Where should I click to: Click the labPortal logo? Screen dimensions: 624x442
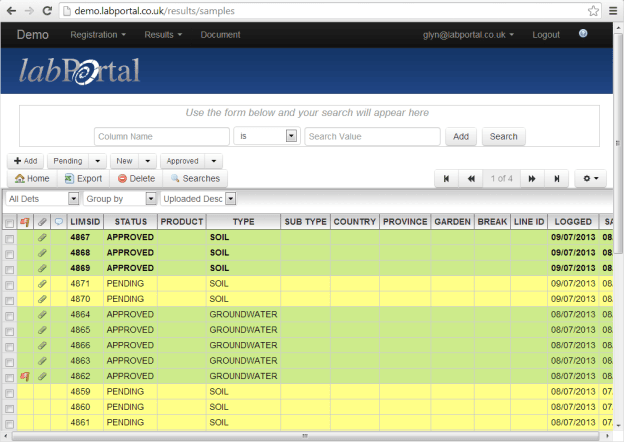[80, 71]
